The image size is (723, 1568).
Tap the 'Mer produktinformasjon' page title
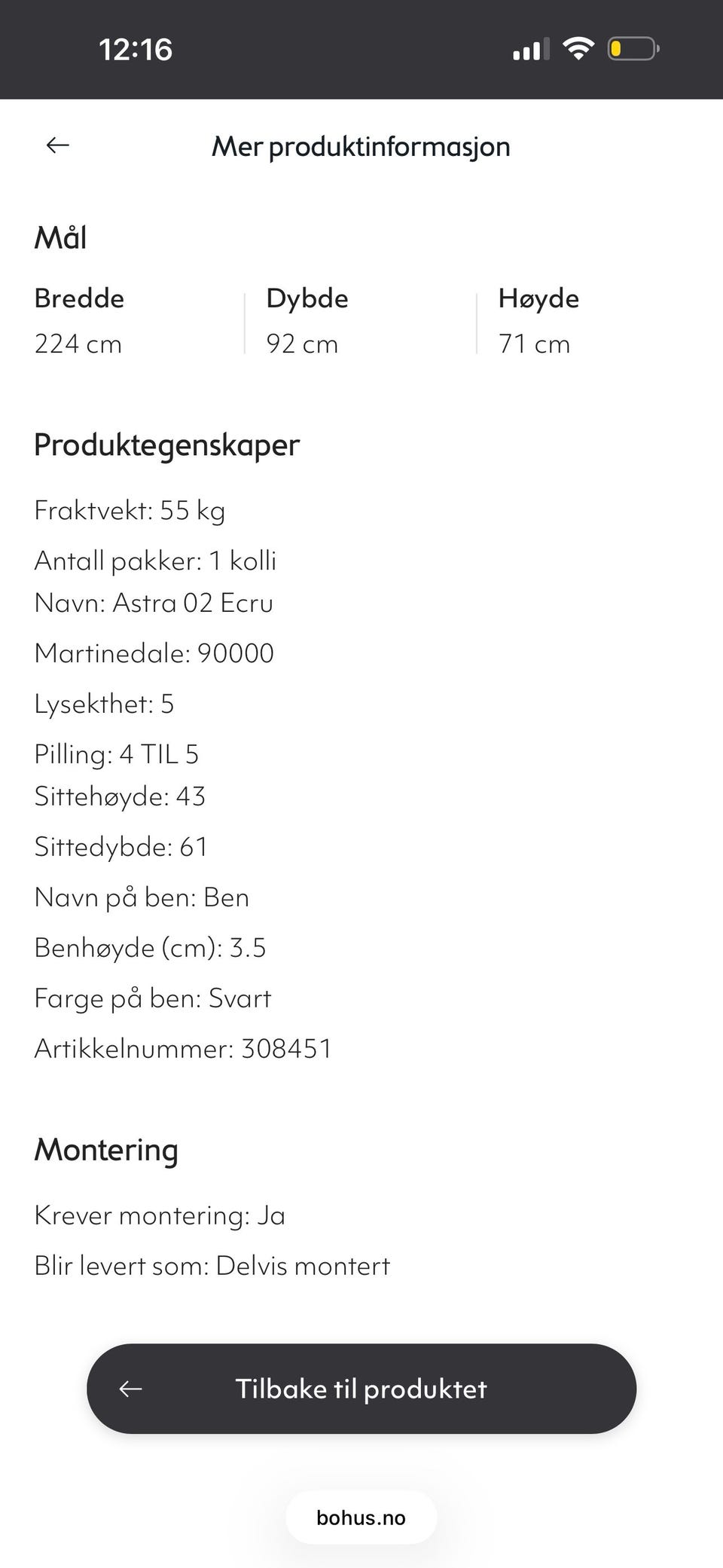coord(361,146)
